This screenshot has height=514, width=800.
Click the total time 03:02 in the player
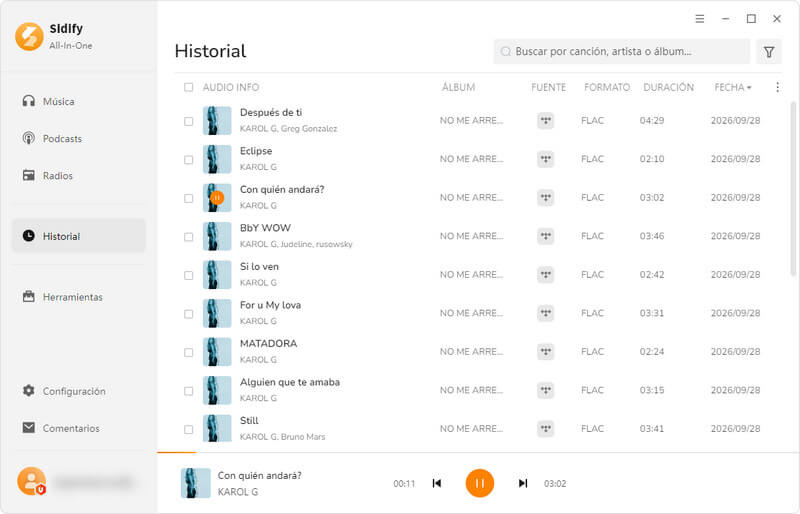(x=555, y=483)
